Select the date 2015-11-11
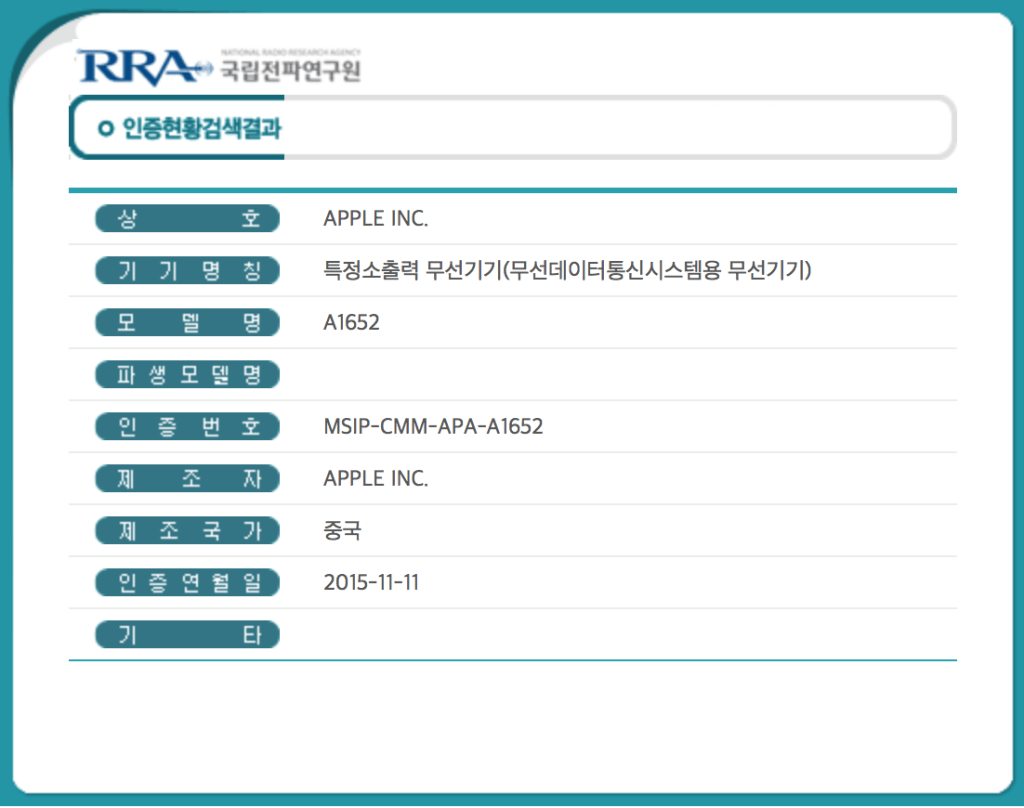 coord(371,583)
